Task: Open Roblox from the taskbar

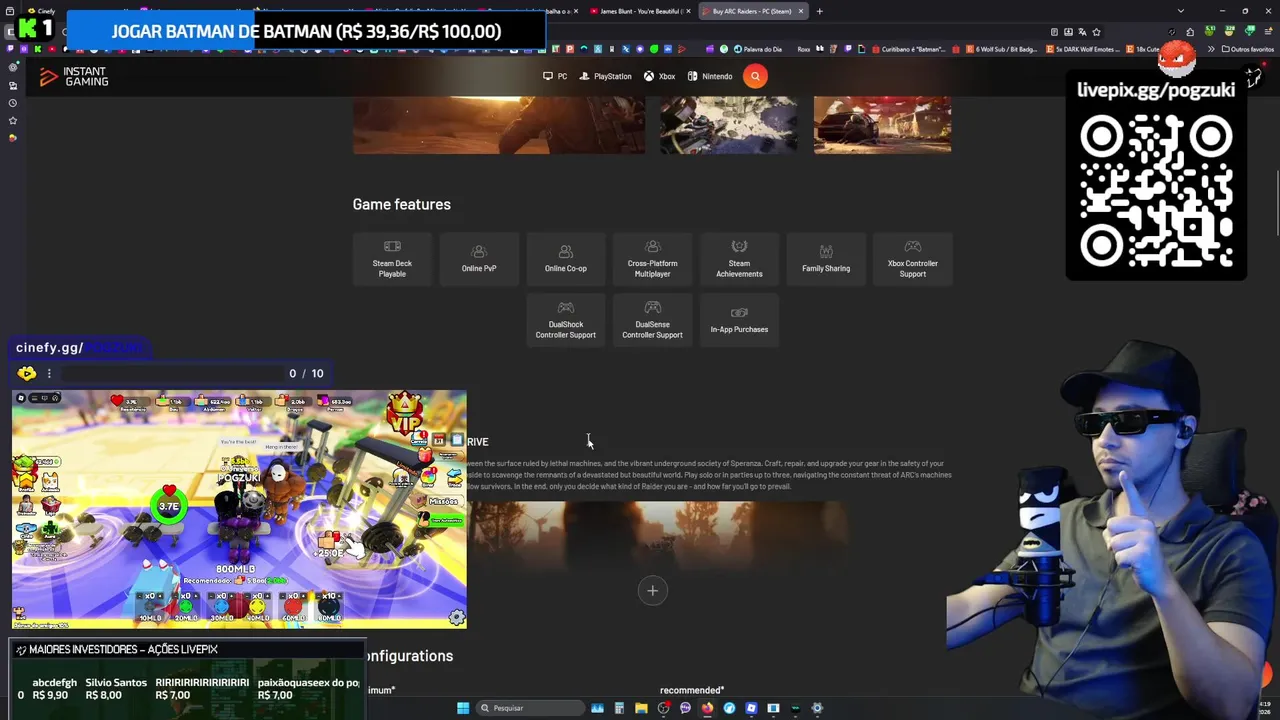Action: [x=751, y=708]
